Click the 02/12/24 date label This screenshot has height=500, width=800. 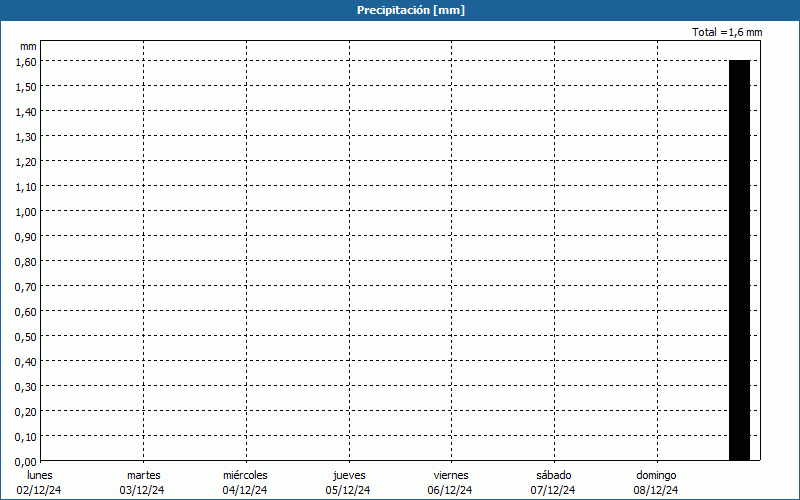pos(39,490)
